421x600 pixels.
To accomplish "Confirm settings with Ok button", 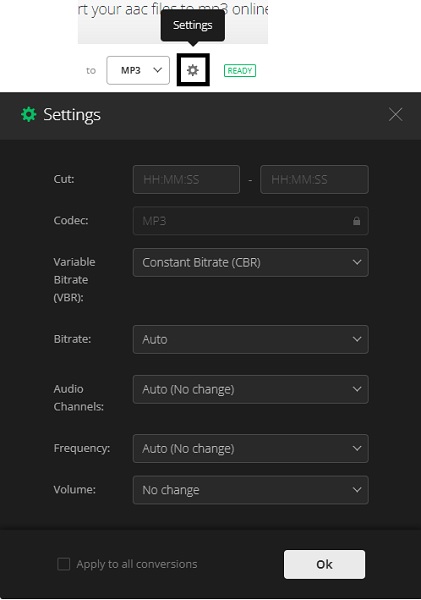I will 325,564.
